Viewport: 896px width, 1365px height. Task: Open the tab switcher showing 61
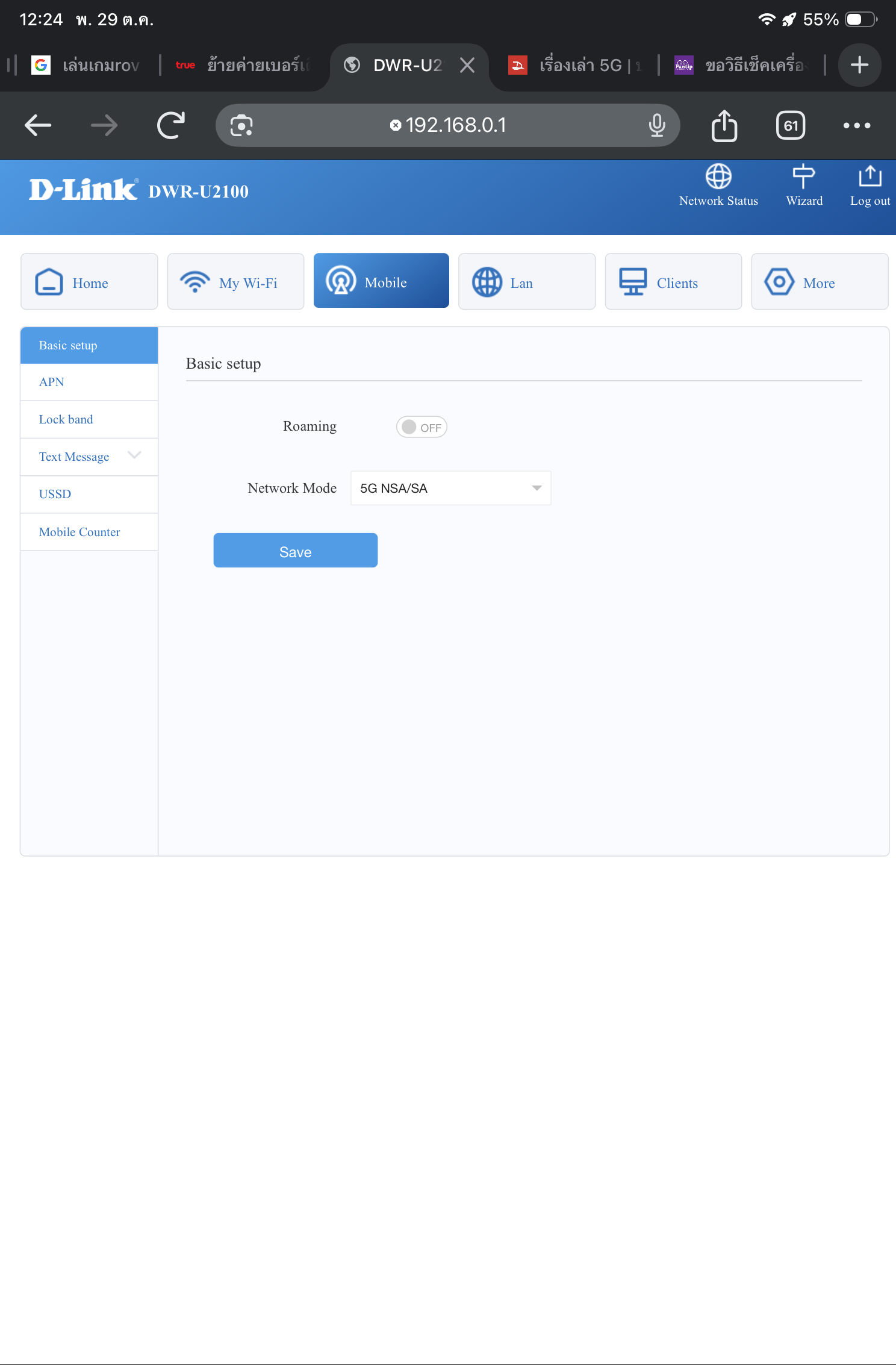click(x=791, y=125)
